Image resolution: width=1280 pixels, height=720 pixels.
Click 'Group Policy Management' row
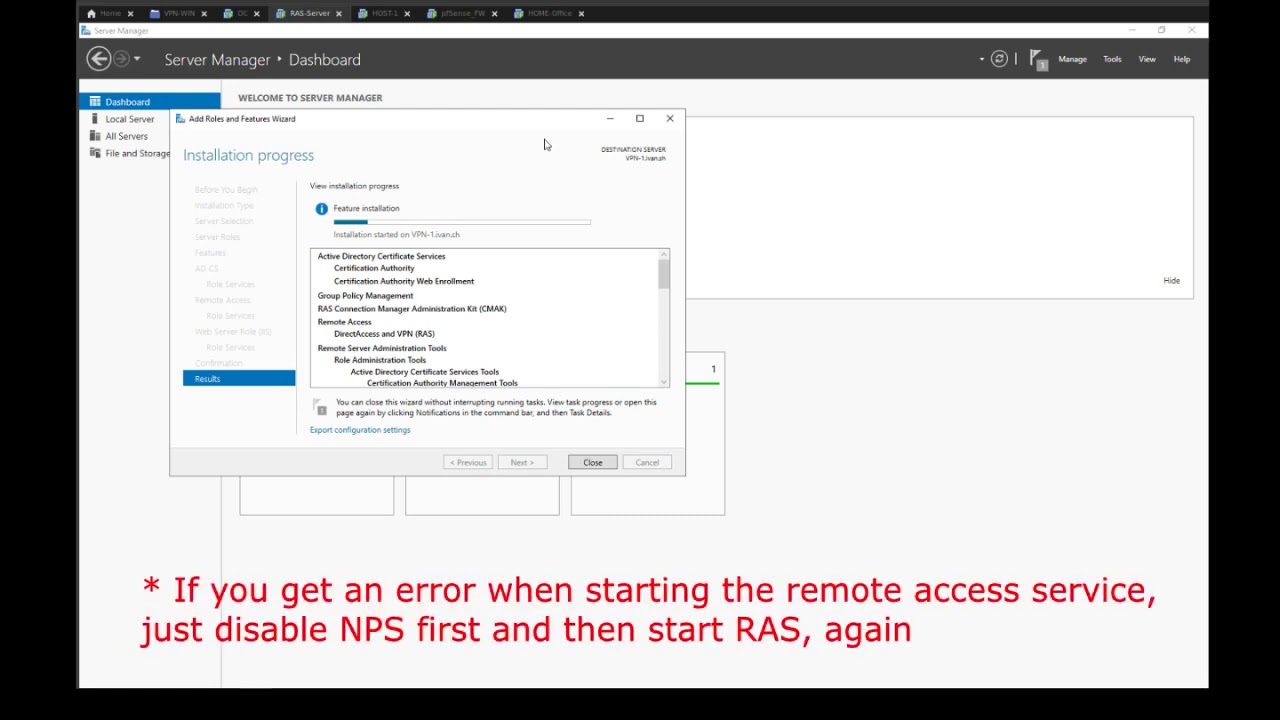pyautogui.click(x=365, y=296)
